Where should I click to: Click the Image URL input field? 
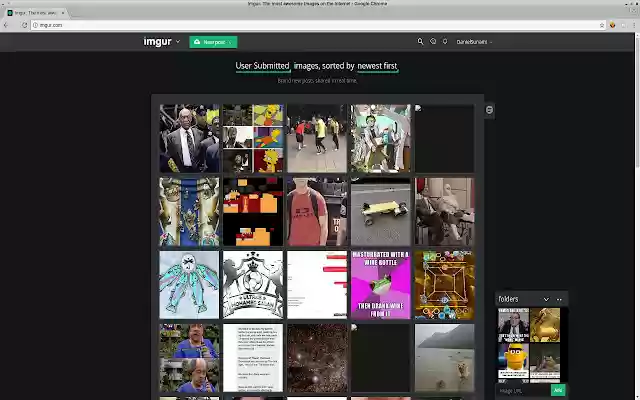pos(523,391)
